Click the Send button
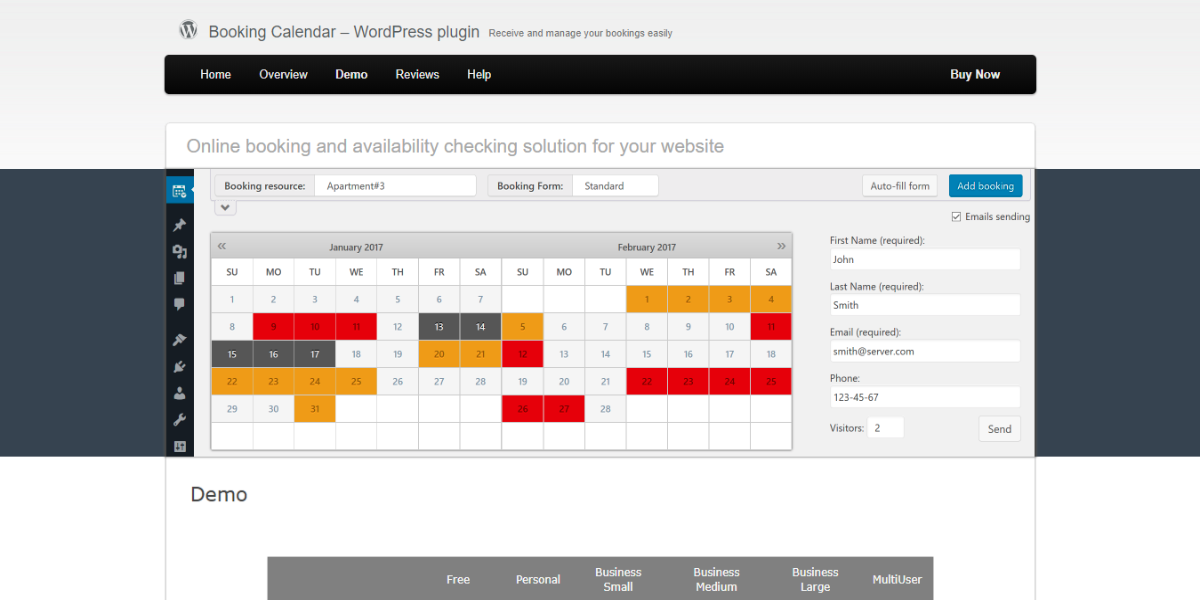Viewport: 1200px width, 600px height. tap(1000, 429)
